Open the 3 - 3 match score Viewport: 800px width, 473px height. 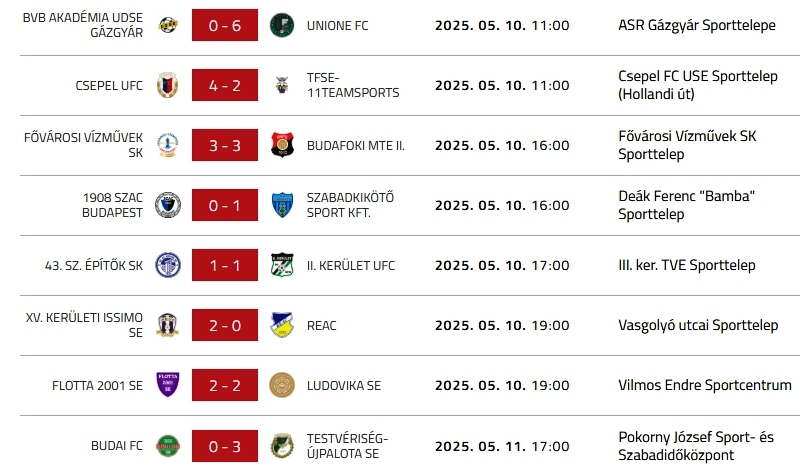click(225, 146)
